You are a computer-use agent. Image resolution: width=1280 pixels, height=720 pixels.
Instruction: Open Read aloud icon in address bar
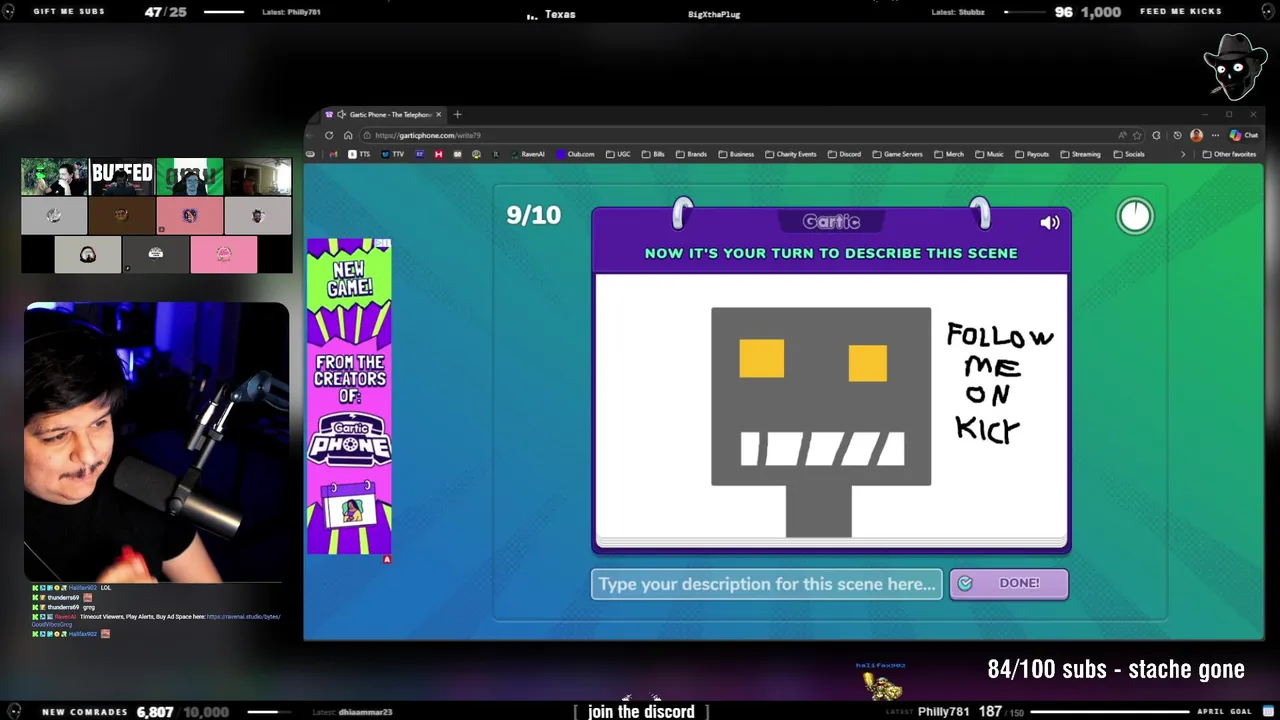coord(1122,135)
